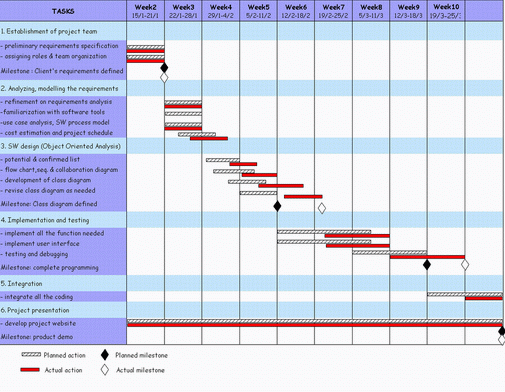Viewport: 505px width, 392px height.
Task: Click planned milestone diamond for Client's requirements defined
Action: pyautogui.click(x=164, y=68)
